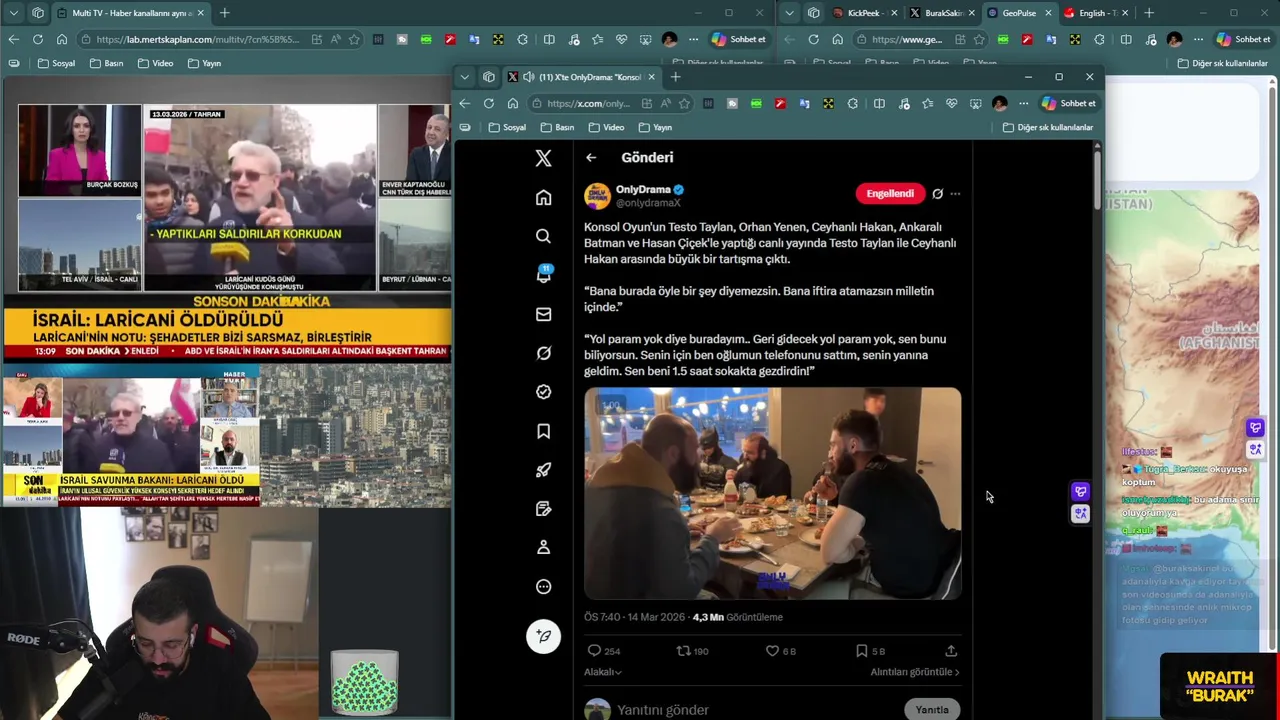The image size is (1280, 720).
Task: Switch to the BurakSakin X tab
Action: coord(942,13)
